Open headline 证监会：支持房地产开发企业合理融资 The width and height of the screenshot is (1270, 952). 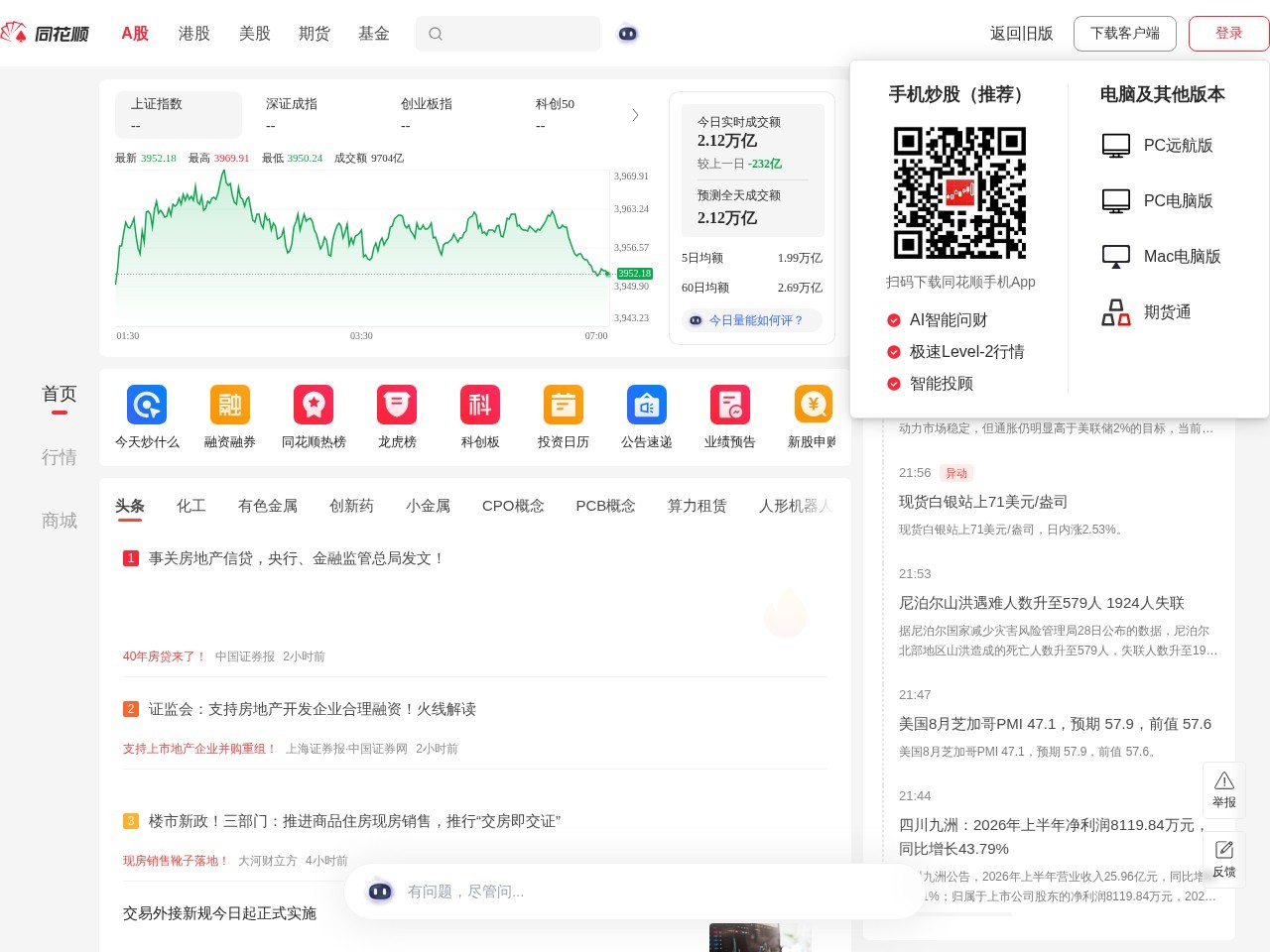click(313, 709)
